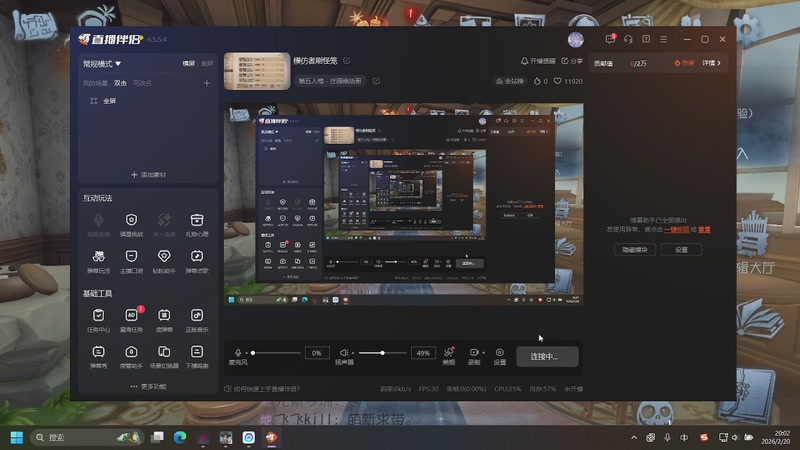
Task: Click 添加素材 add source button
Action: (148, 175)
